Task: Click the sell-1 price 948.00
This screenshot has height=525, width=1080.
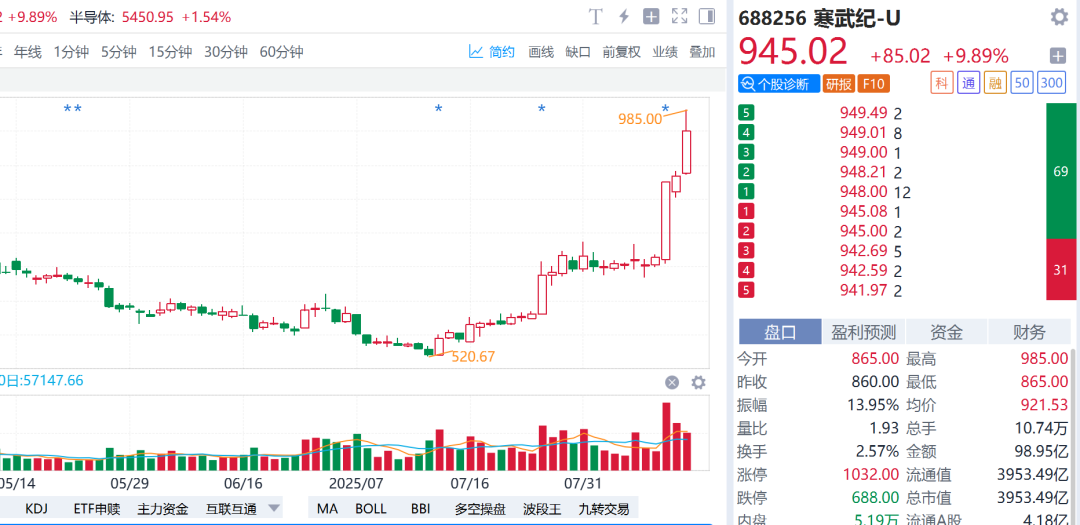Action: coord(863,192)
